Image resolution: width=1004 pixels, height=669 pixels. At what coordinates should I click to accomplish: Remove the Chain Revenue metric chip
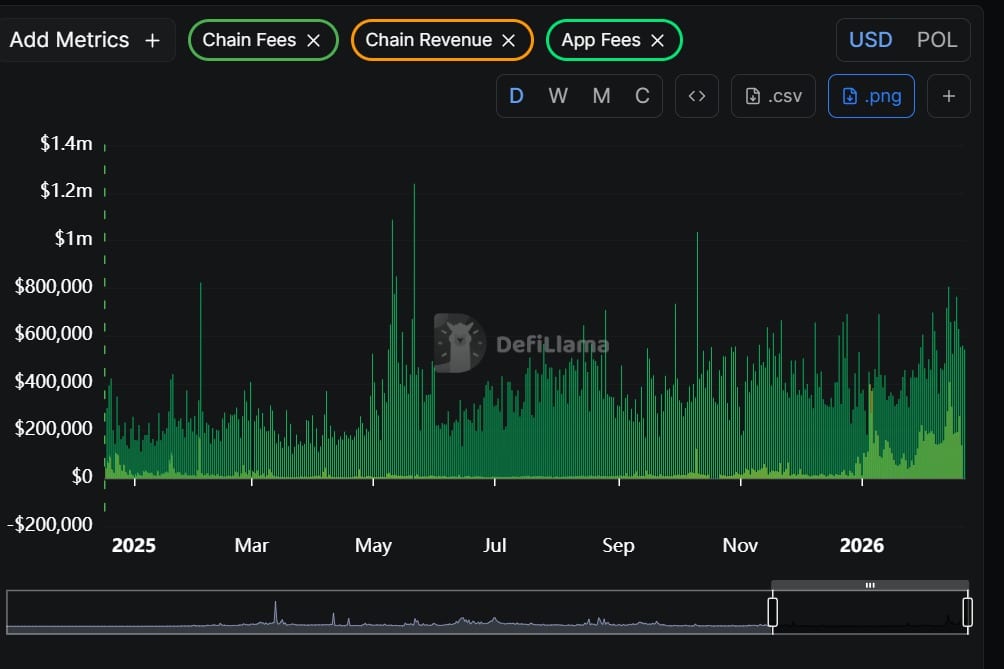click(x=508, y=40)
